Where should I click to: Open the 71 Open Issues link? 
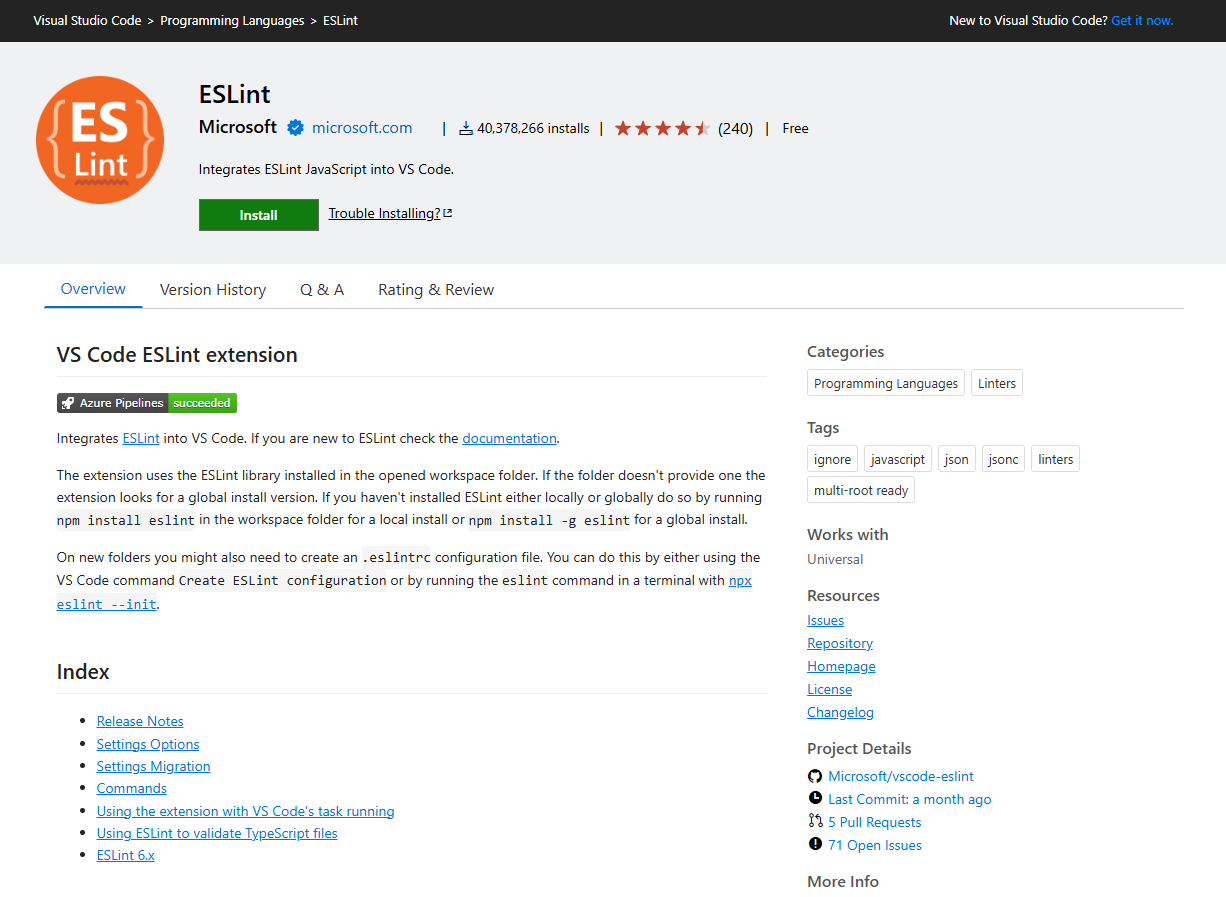coord(875,845)
